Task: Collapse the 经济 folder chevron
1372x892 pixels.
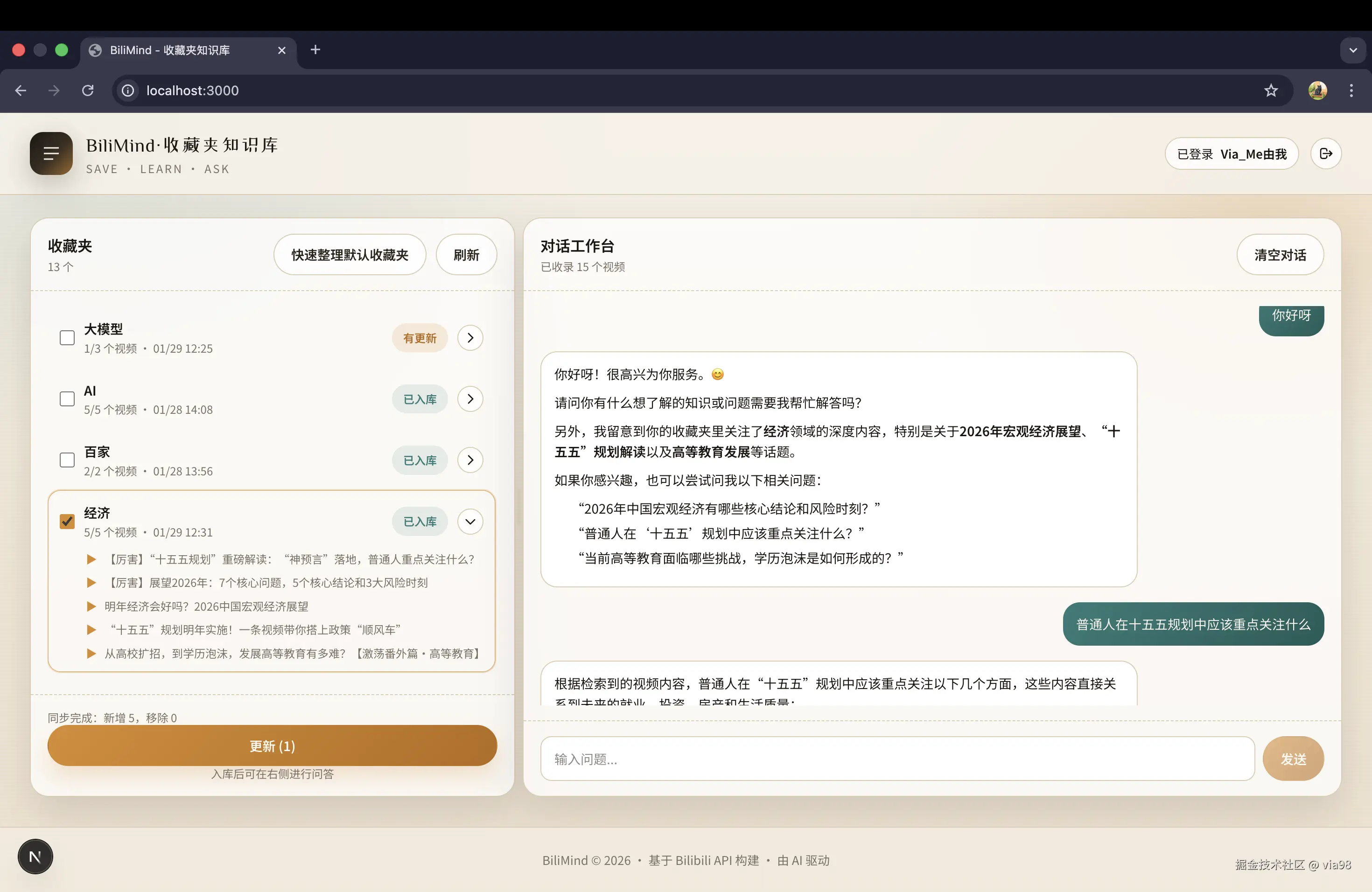Action: tap(470, 522)
